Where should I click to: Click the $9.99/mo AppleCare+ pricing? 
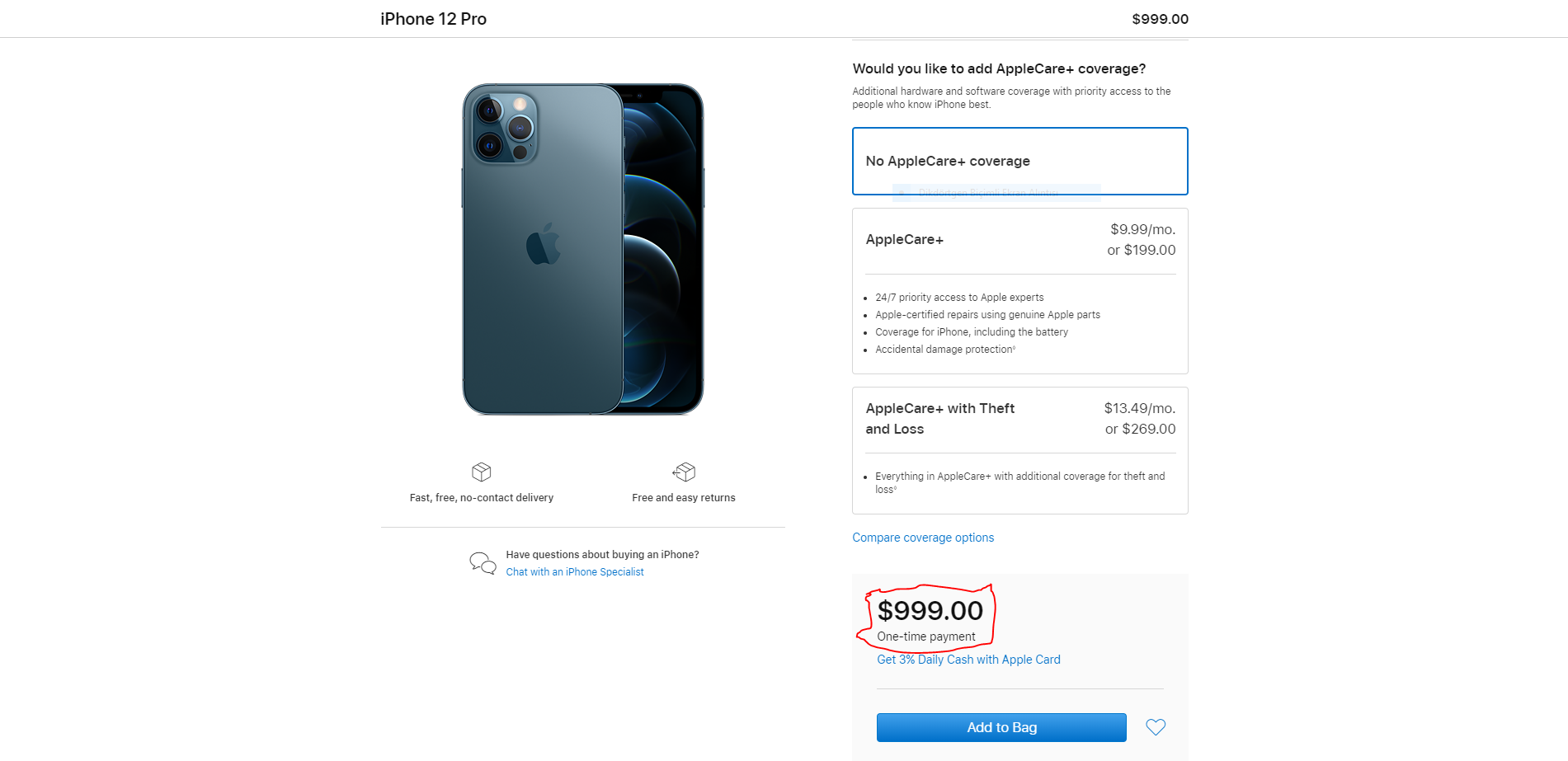[x=1142, y=229]
